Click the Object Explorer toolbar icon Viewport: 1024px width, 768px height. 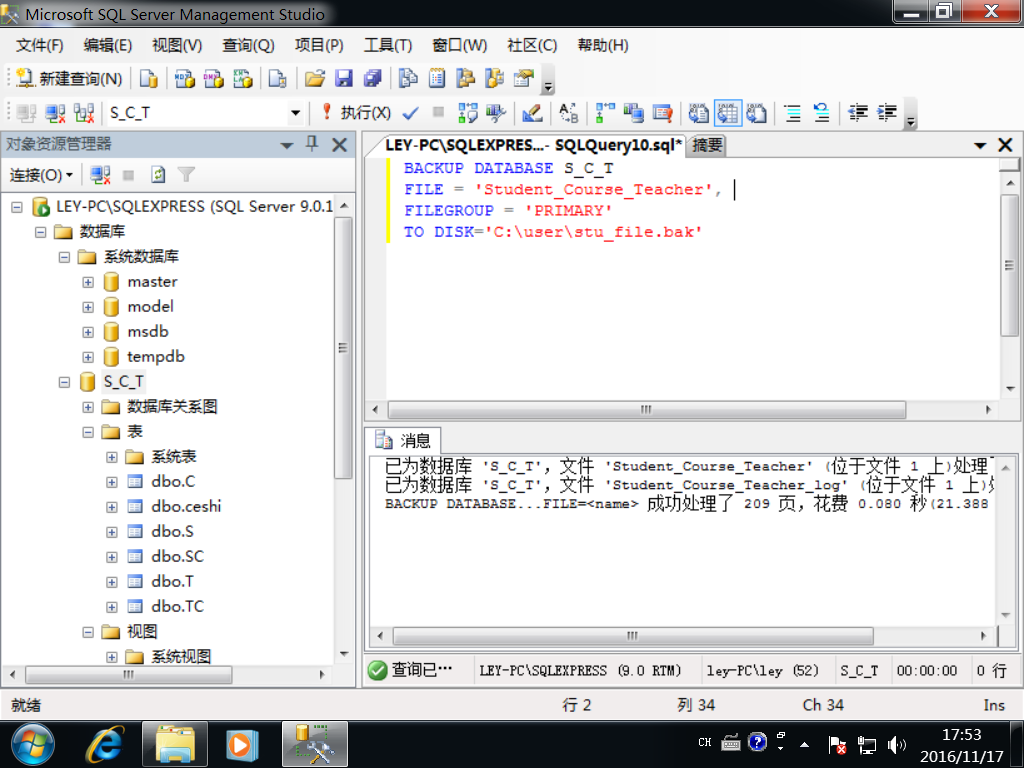coord(466,79)
